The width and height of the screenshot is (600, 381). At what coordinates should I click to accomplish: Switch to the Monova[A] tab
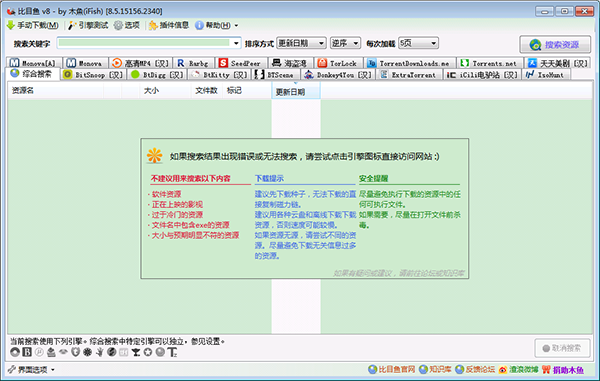click(x=34, y=63)
